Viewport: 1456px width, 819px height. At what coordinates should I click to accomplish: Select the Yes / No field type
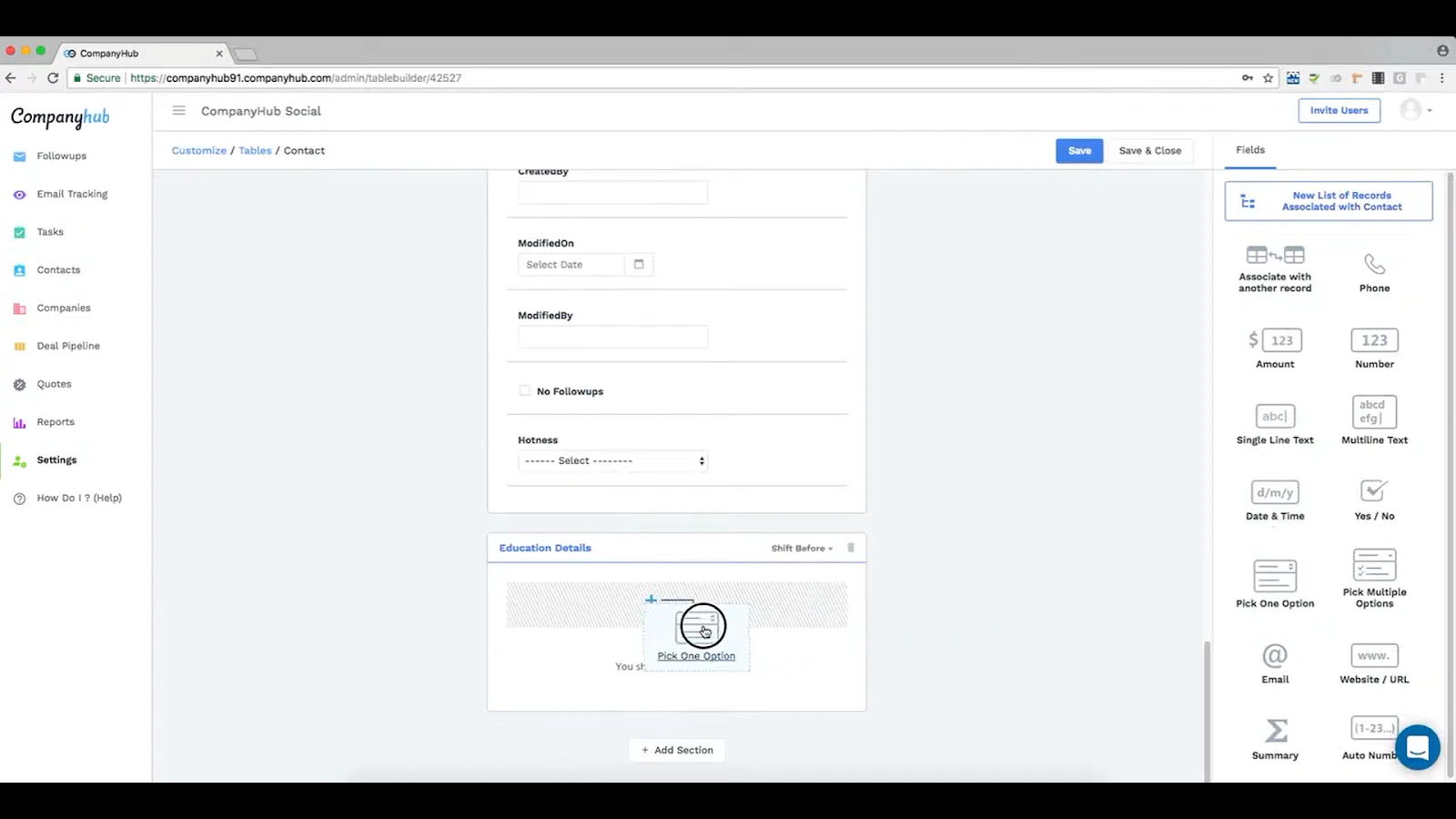(x=1374, y=500)
